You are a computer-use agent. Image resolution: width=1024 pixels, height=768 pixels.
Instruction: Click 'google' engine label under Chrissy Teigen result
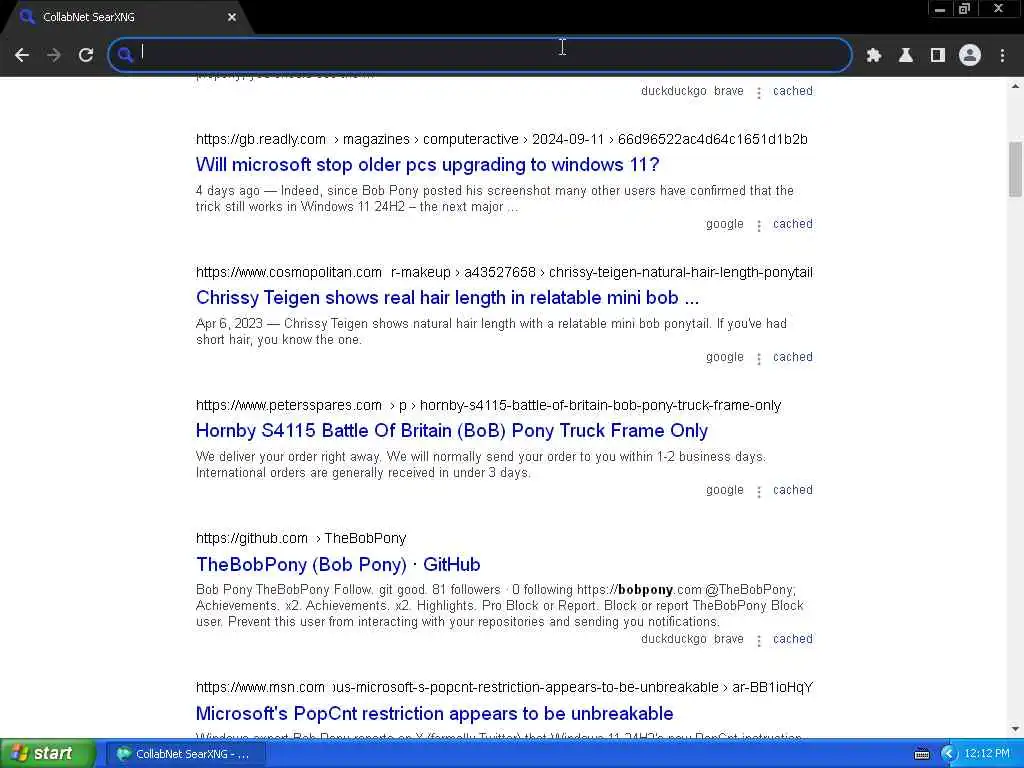click(725, 357)
